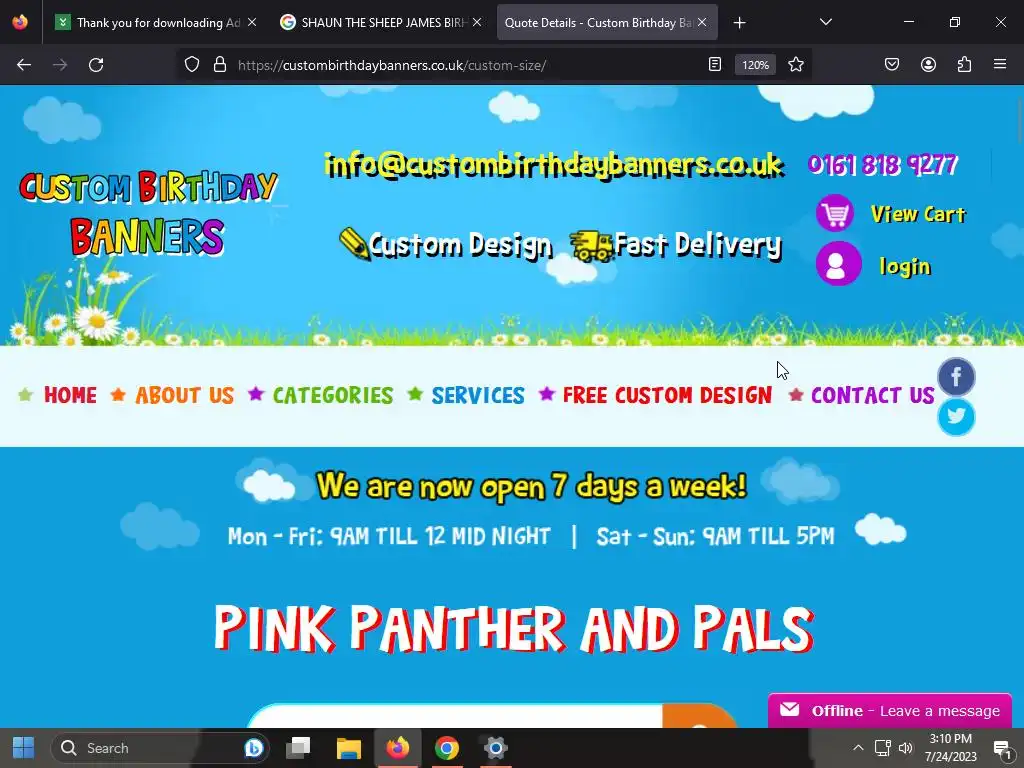1024x768 pixels.
Task: Close the Quote Details tab
Action: (x=702, y=22)
